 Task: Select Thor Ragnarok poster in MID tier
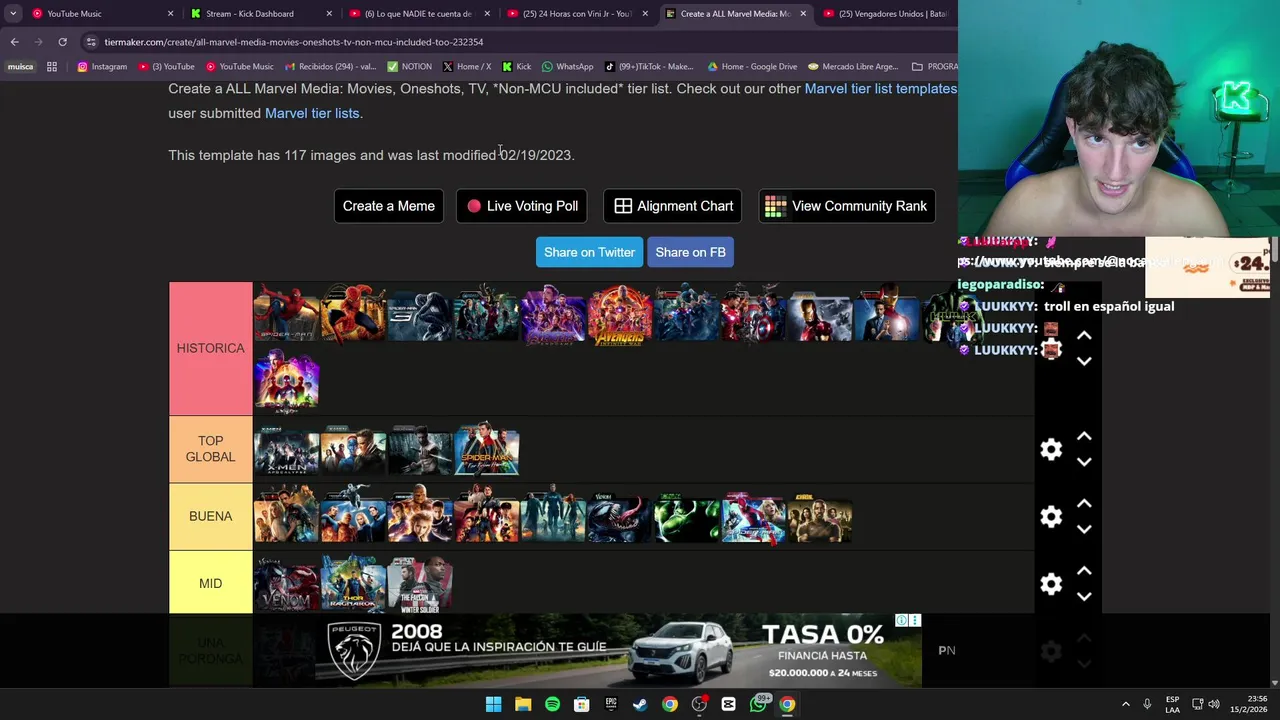click(353, 584)
